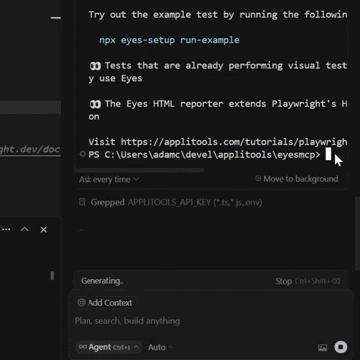Click the search icon beside Grepped APPLITOOLS_API_KEY

pyautogui.click(x=82, y=202)
